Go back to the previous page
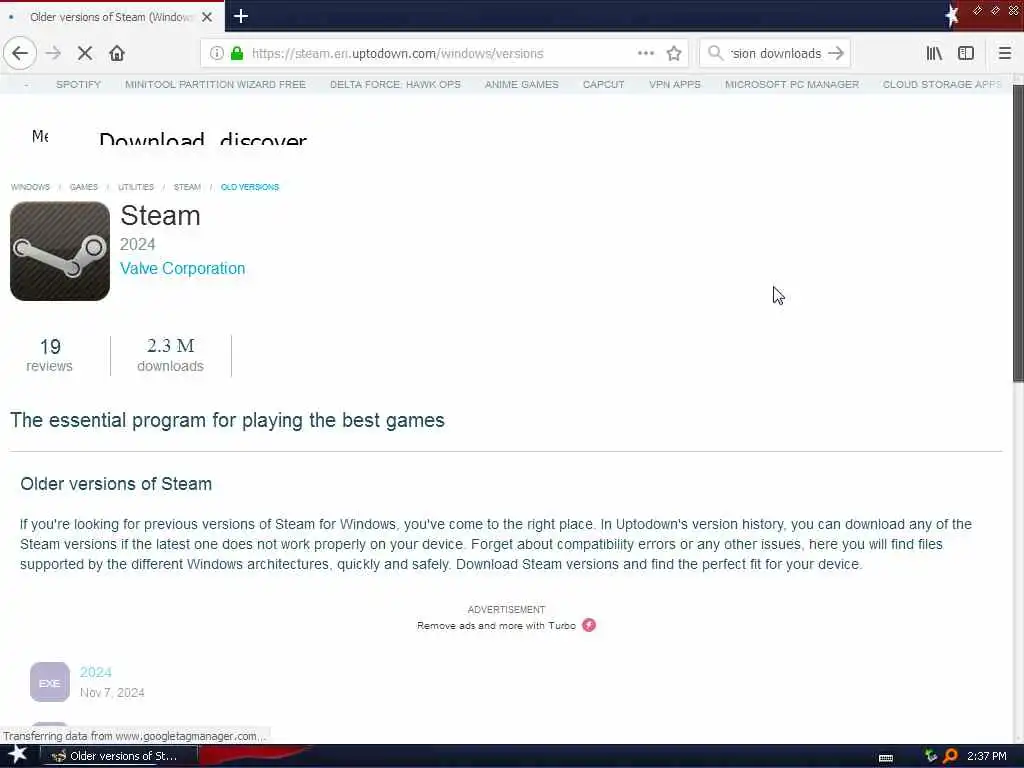This screenshot has height=768, width=1024. 20,54
